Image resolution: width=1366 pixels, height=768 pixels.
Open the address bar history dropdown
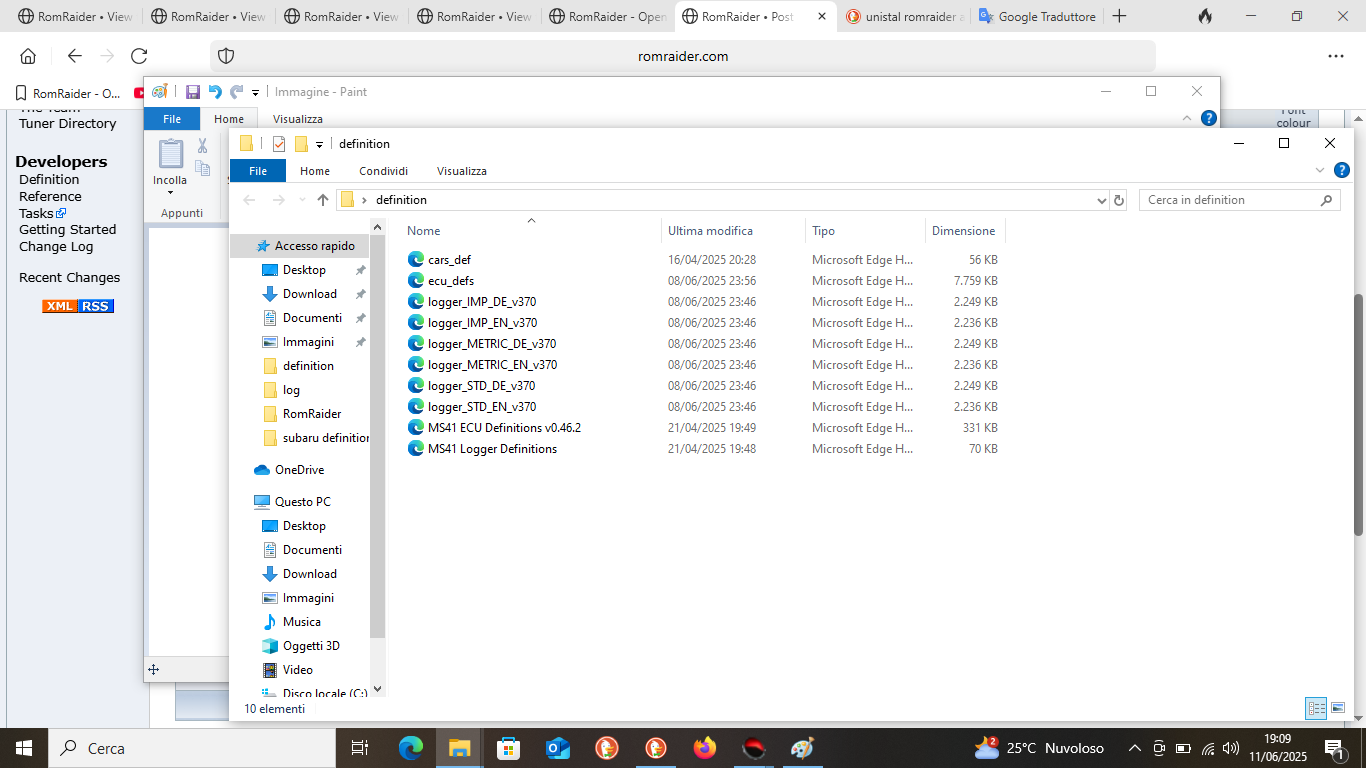click(x=1102, y=200)
